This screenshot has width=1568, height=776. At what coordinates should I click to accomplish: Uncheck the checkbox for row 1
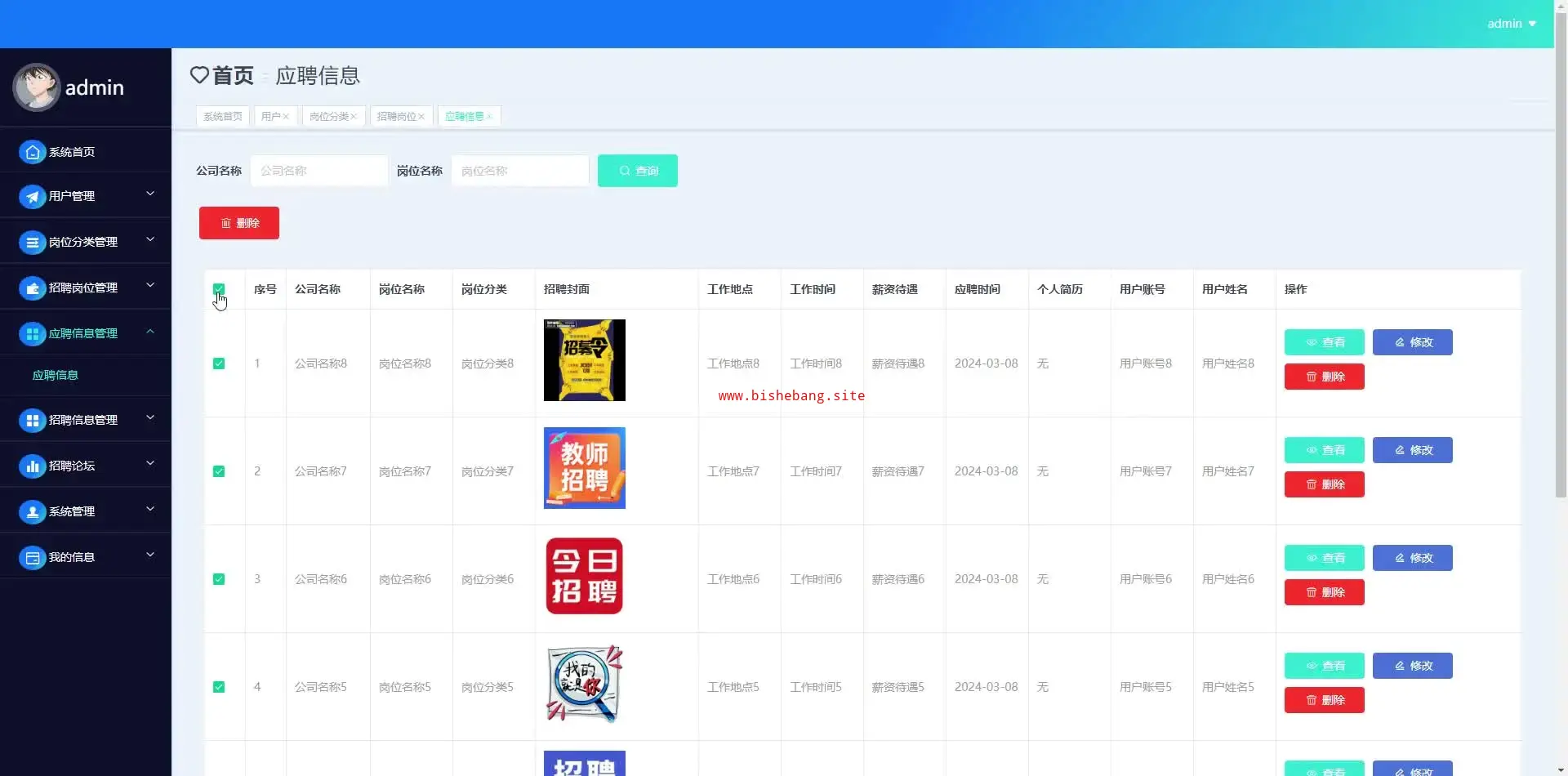pos(219,363)
